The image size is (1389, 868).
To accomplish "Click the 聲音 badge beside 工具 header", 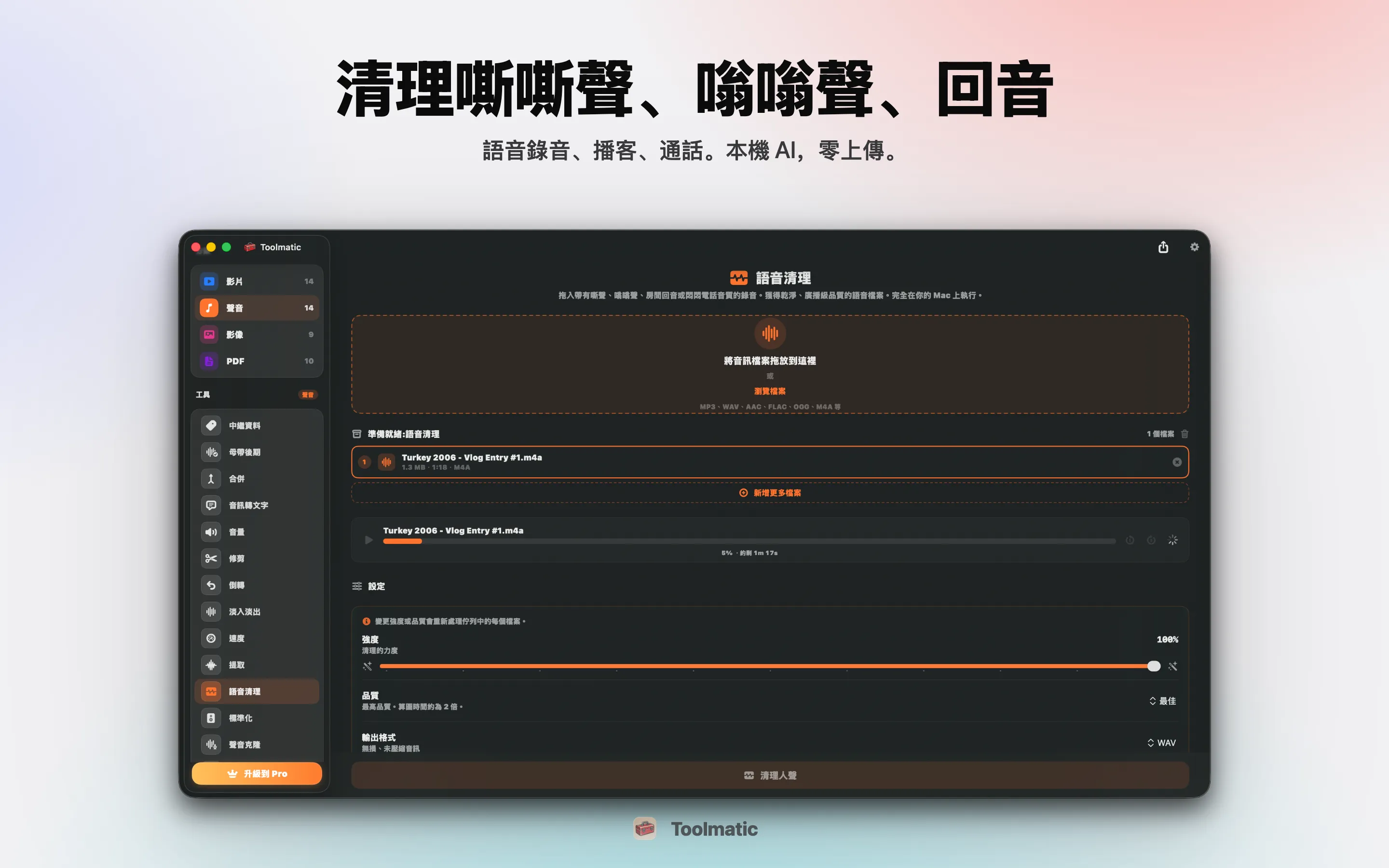I will point(308,394).
